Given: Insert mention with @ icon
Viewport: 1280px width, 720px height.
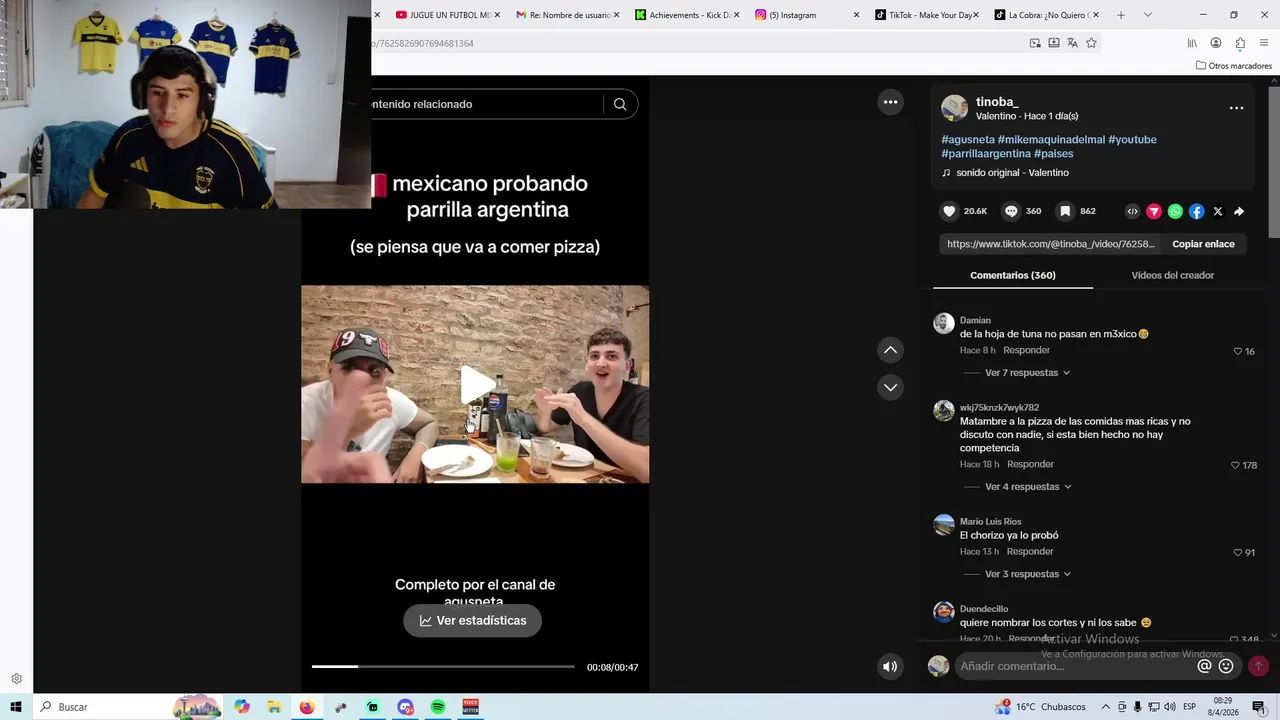Looking at the screenshot, I should [1204, 666].
